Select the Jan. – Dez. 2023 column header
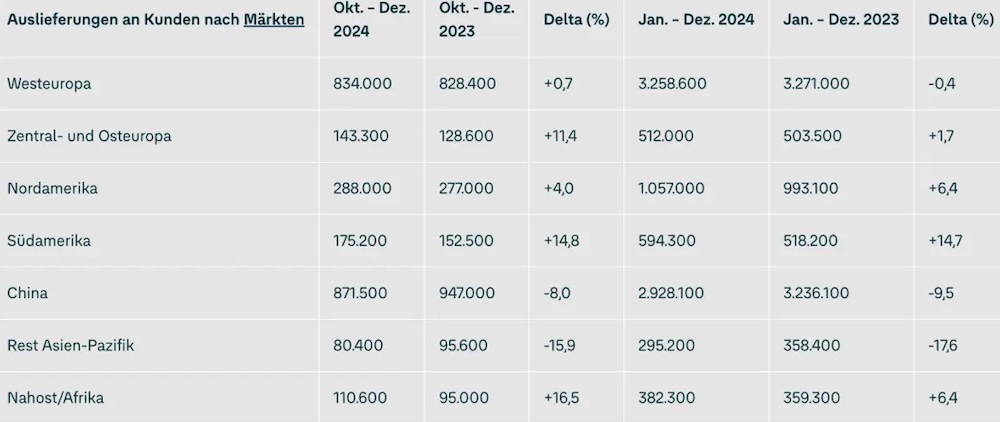 [841, 19]
